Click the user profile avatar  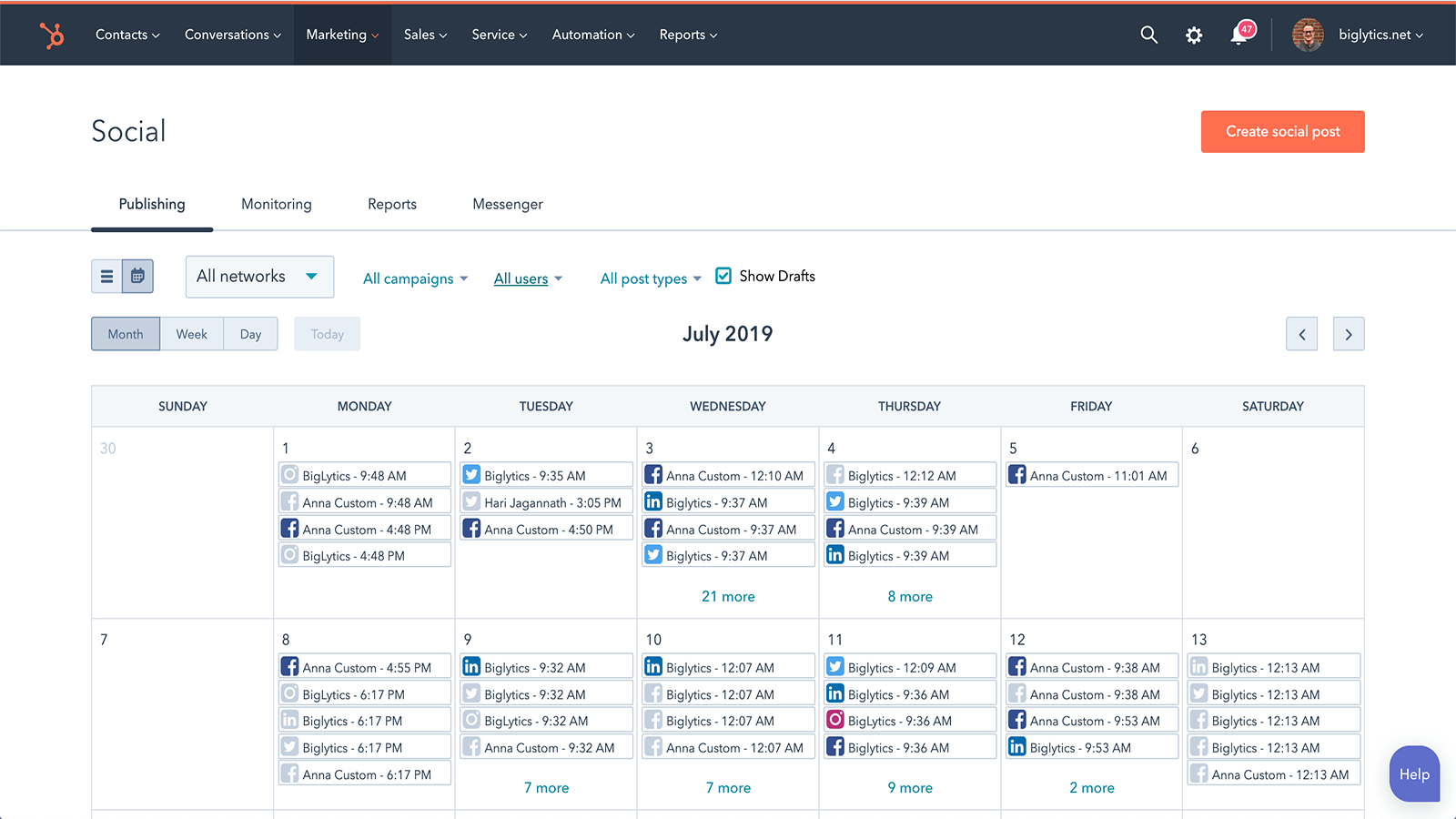(1308, 35)
